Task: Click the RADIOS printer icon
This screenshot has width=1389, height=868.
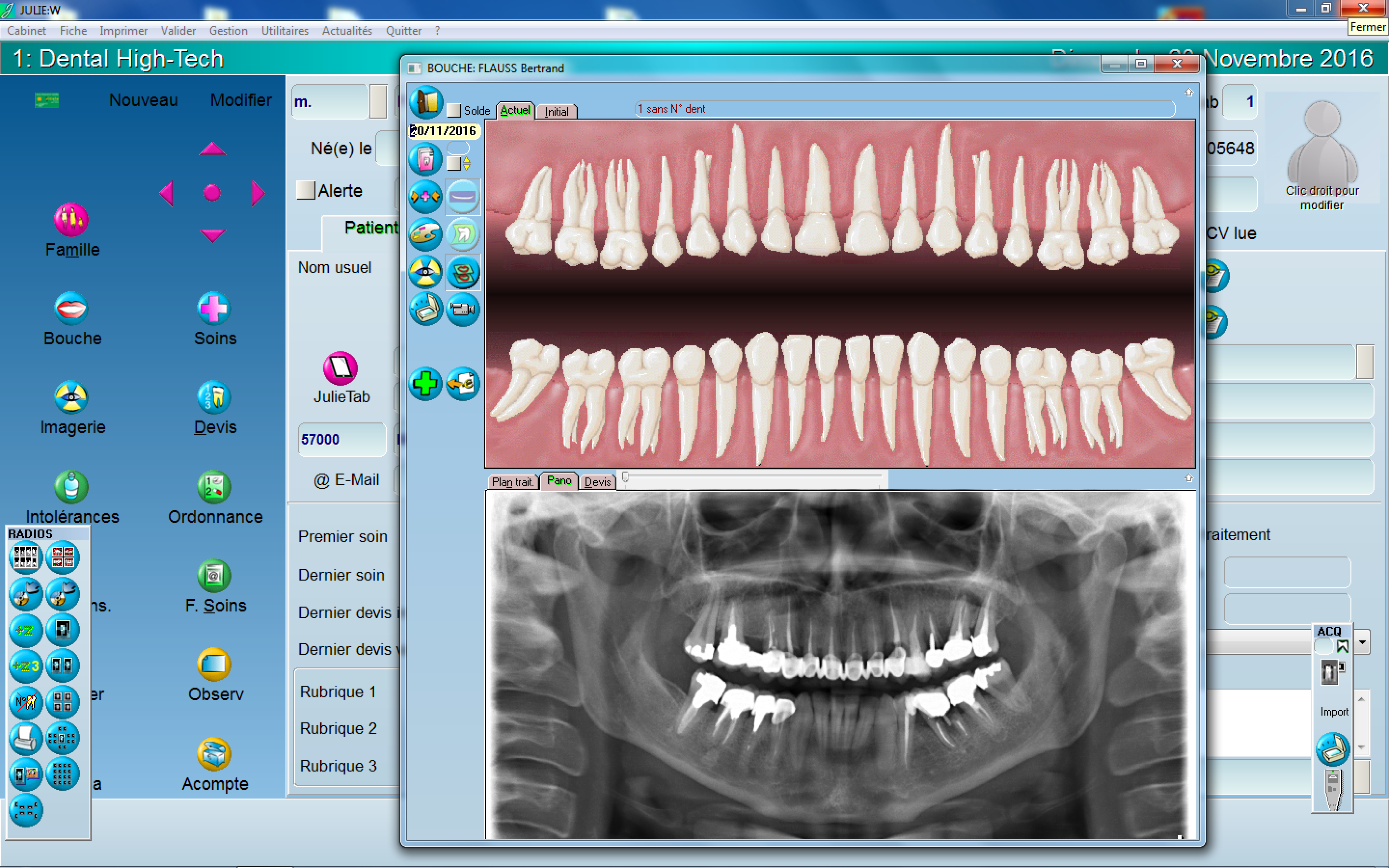Action: (25, 738)
